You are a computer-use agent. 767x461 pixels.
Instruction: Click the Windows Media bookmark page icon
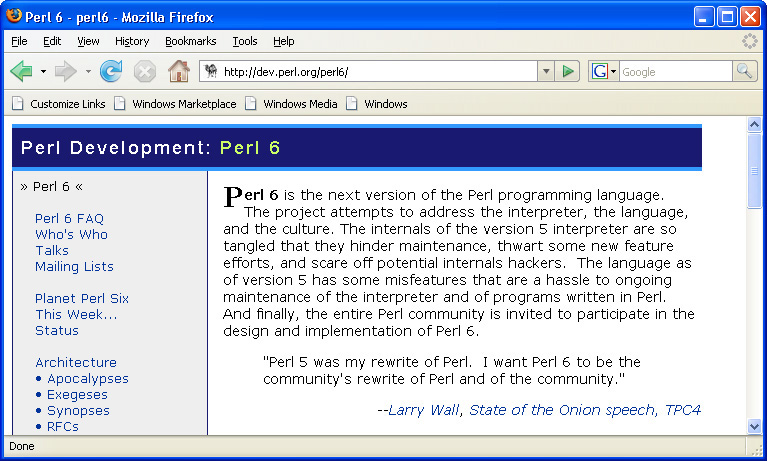251,104
